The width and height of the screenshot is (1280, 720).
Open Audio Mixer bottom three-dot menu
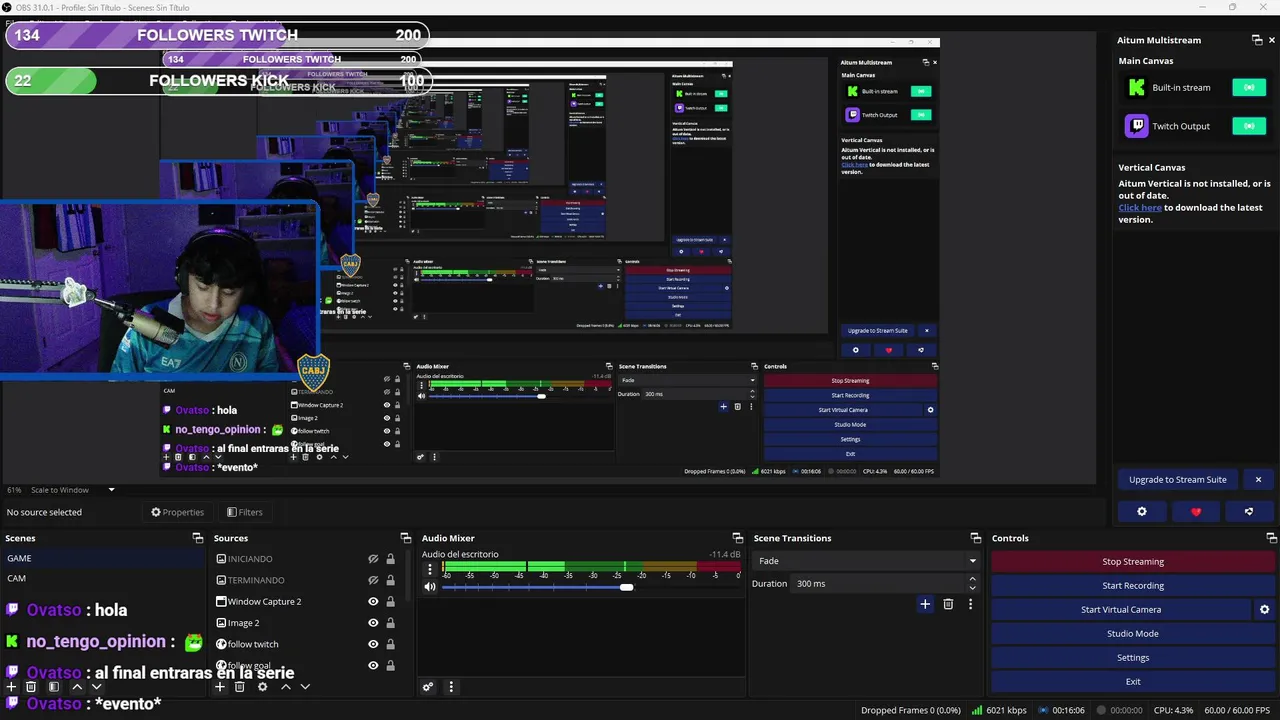451,687
